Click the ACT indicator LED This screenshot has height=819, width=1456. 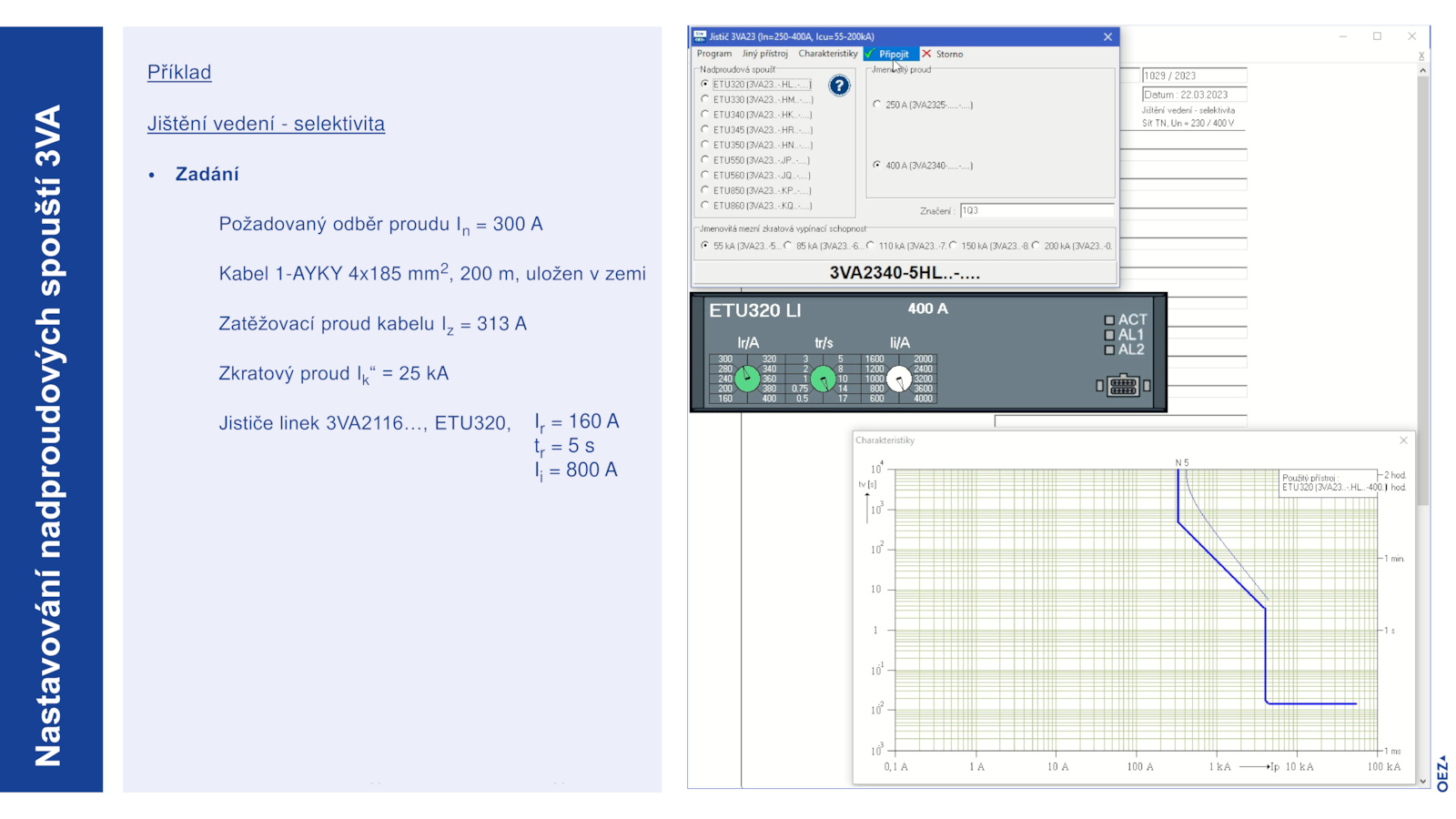[x=1109, y=320]
